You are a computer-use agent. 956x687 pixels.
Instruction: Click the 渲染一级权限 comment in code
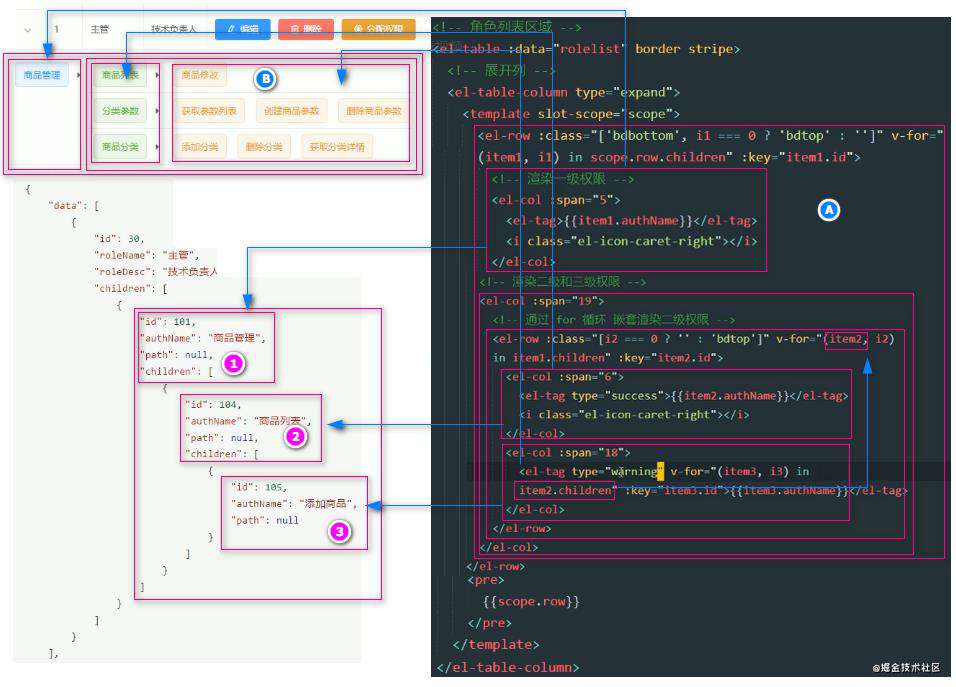coord(563,179)
